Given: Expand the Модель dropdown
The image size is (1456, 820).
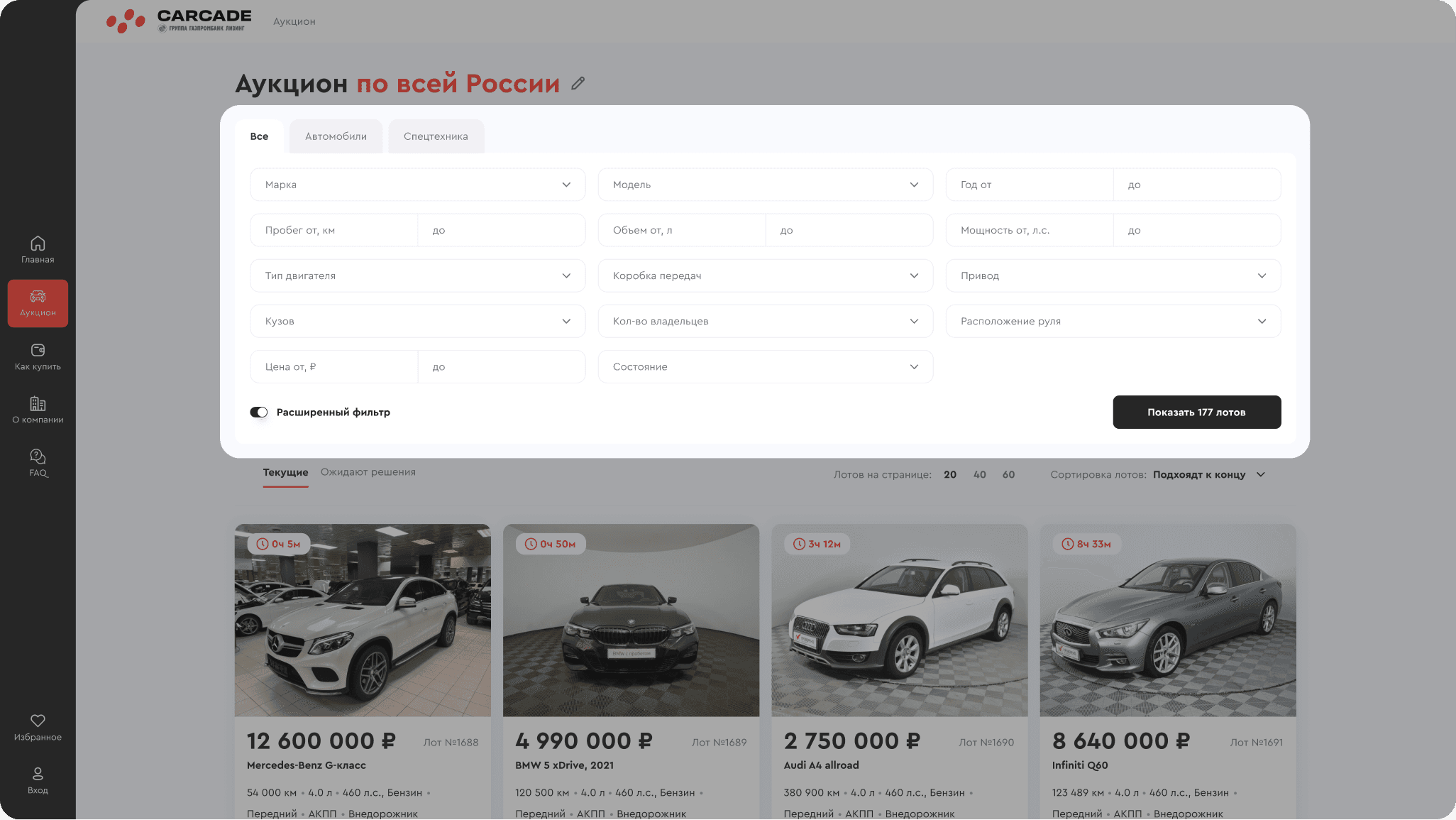Looking at the screenshot, I should click(x=766, y=185).
